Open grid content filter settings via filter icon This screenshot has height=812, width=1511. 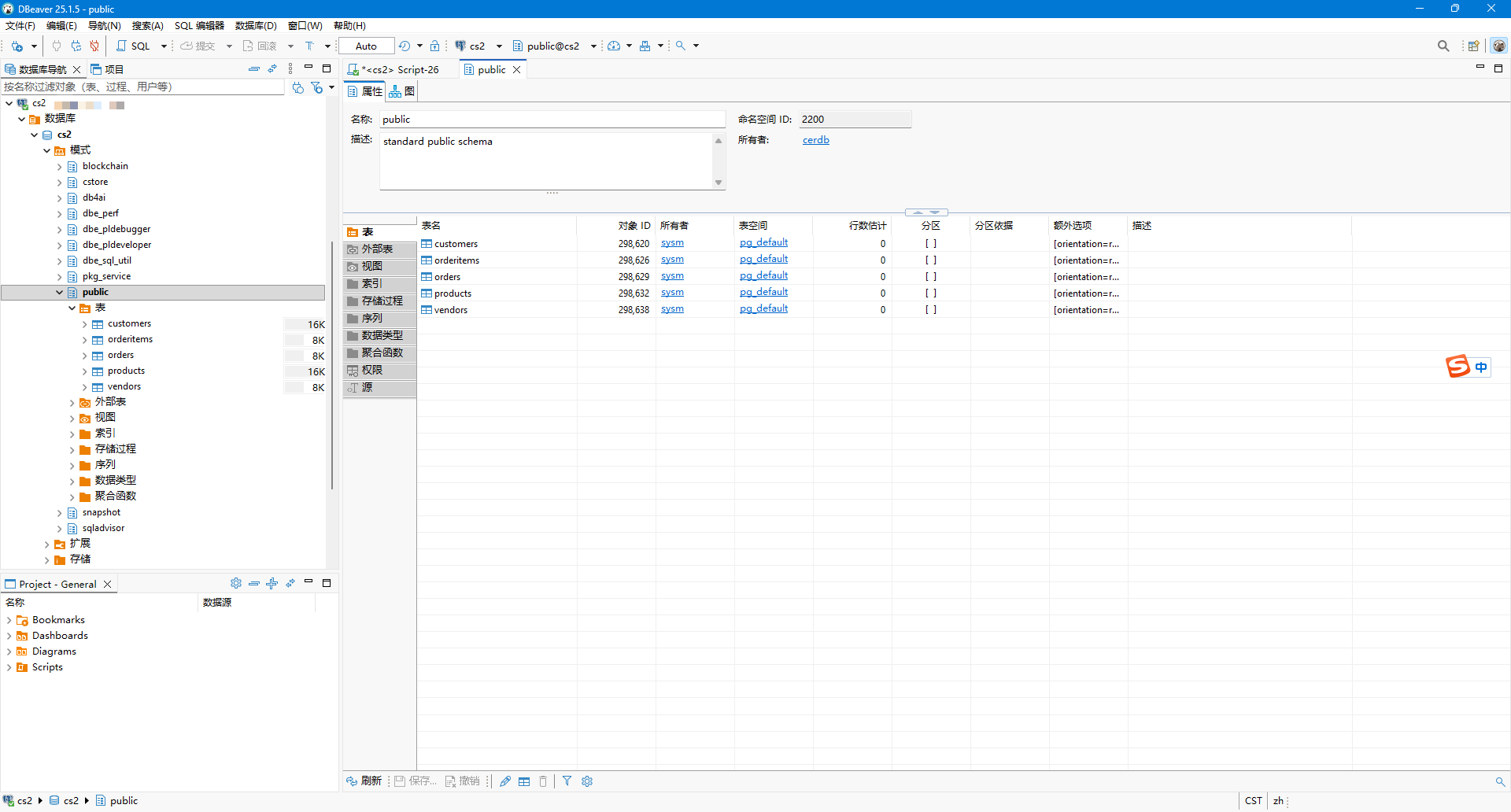(567, 781)
